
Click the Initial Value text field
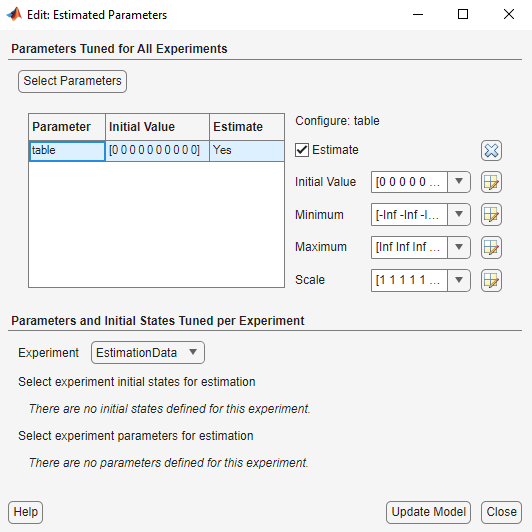click(x=409, y=182)
